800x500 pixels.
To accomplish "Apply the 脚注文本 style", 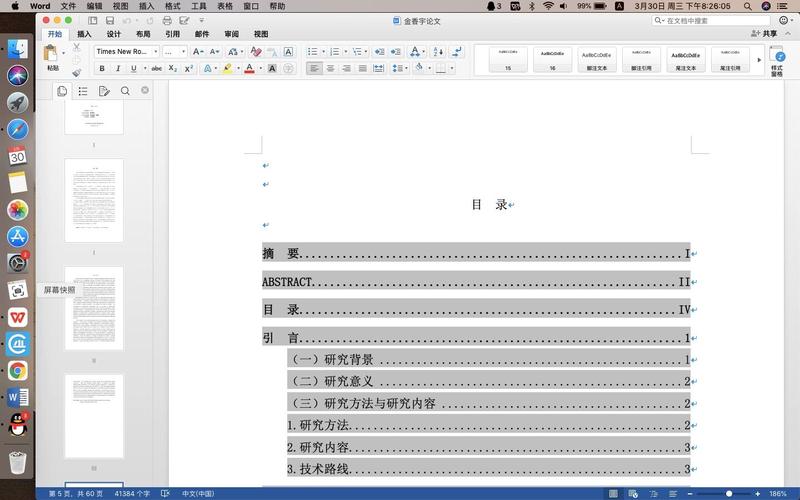I will click(x=596, y=60).
